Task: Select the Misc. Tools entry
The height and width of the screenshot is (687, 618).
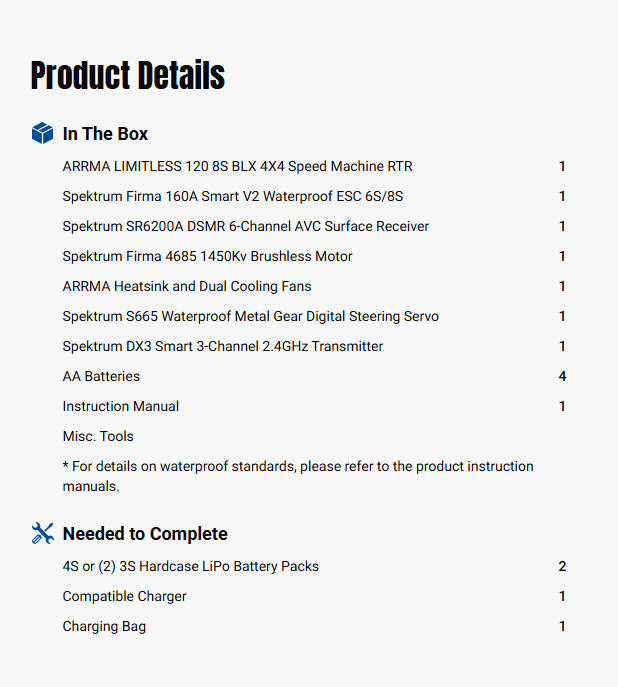Action: coord(98,436)
